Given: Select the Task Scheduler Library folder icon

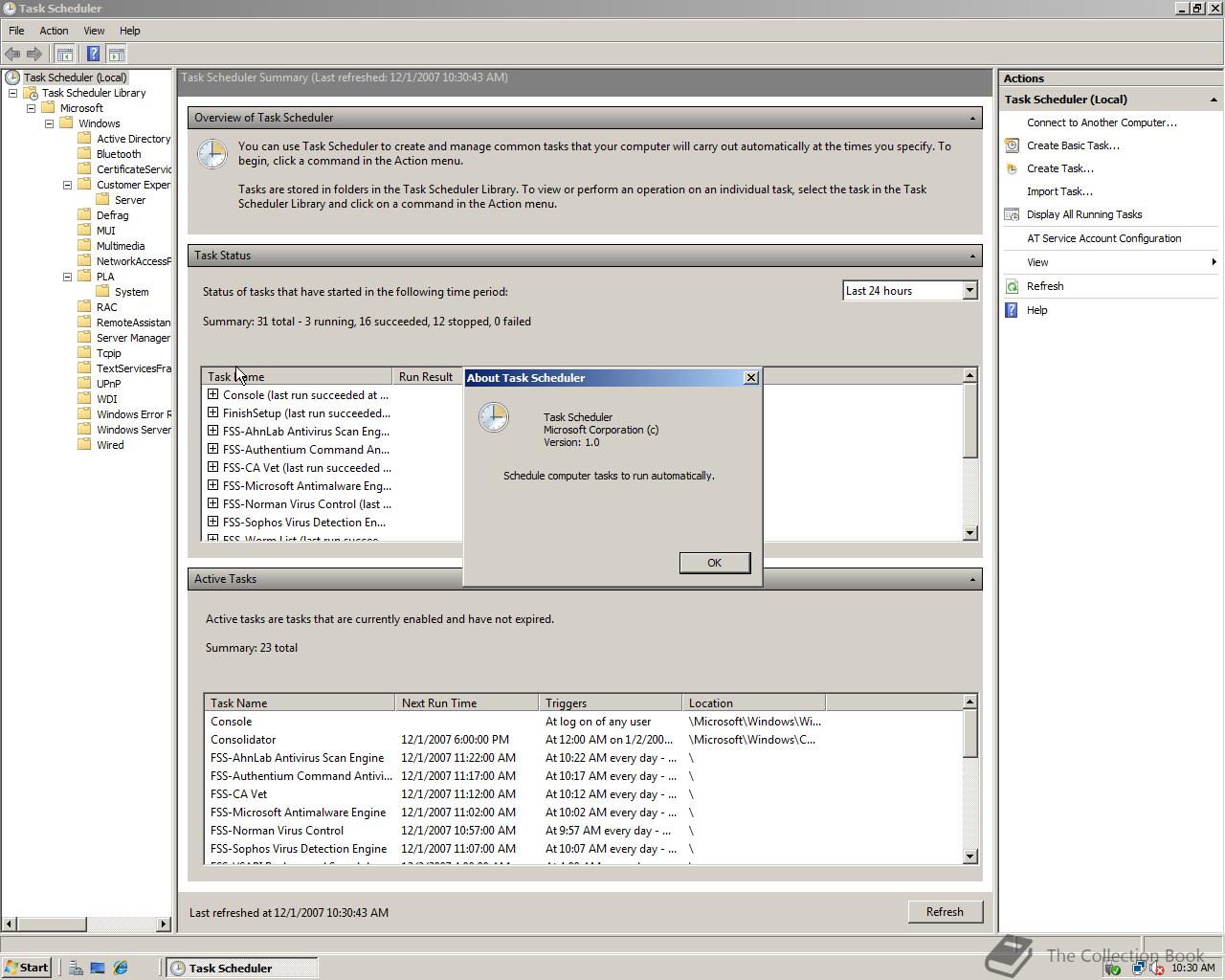Looking at the screenshot, I should pos(31,93).
